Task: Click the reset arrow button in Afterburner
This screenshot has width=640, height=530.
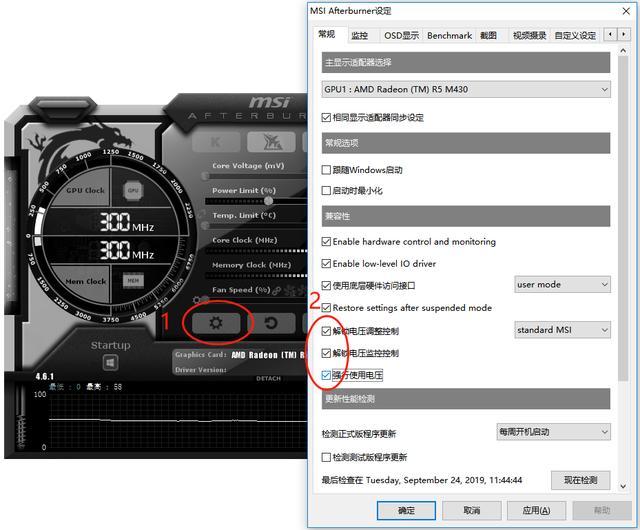Action: coord(271,323)
